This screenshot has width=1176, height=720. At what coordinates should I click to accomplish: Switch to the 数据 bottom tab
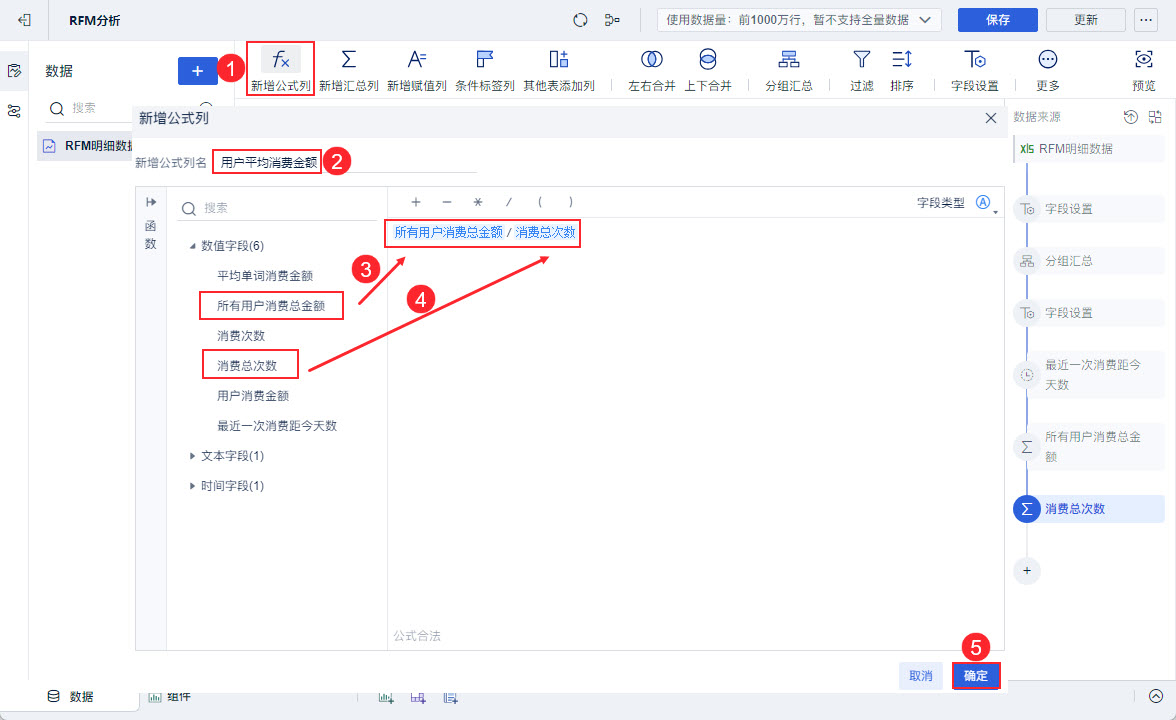70,696
